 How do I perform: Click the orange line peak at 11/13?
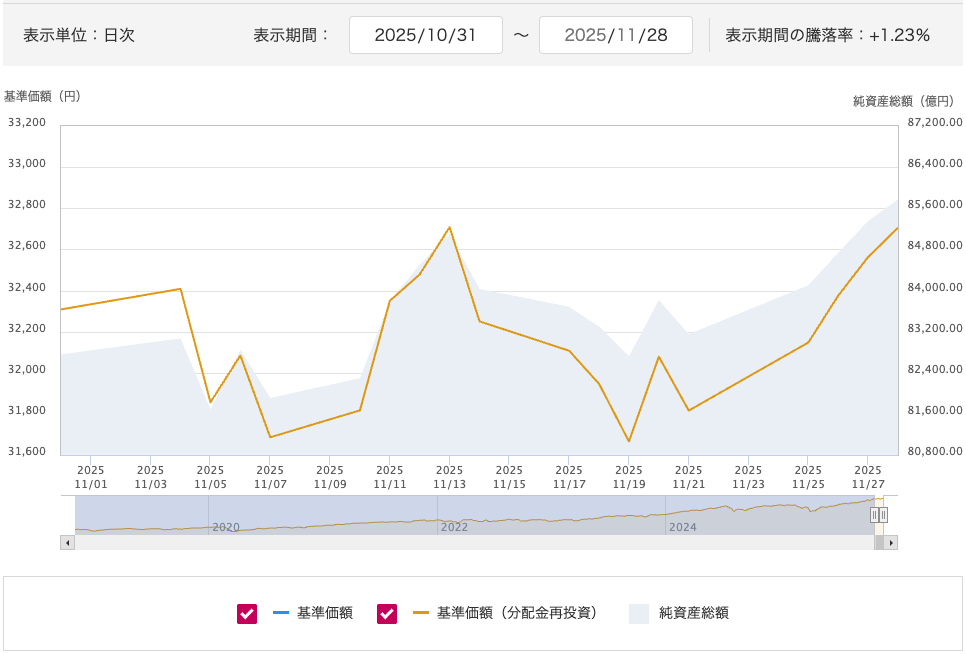click(x=449, y=227)
